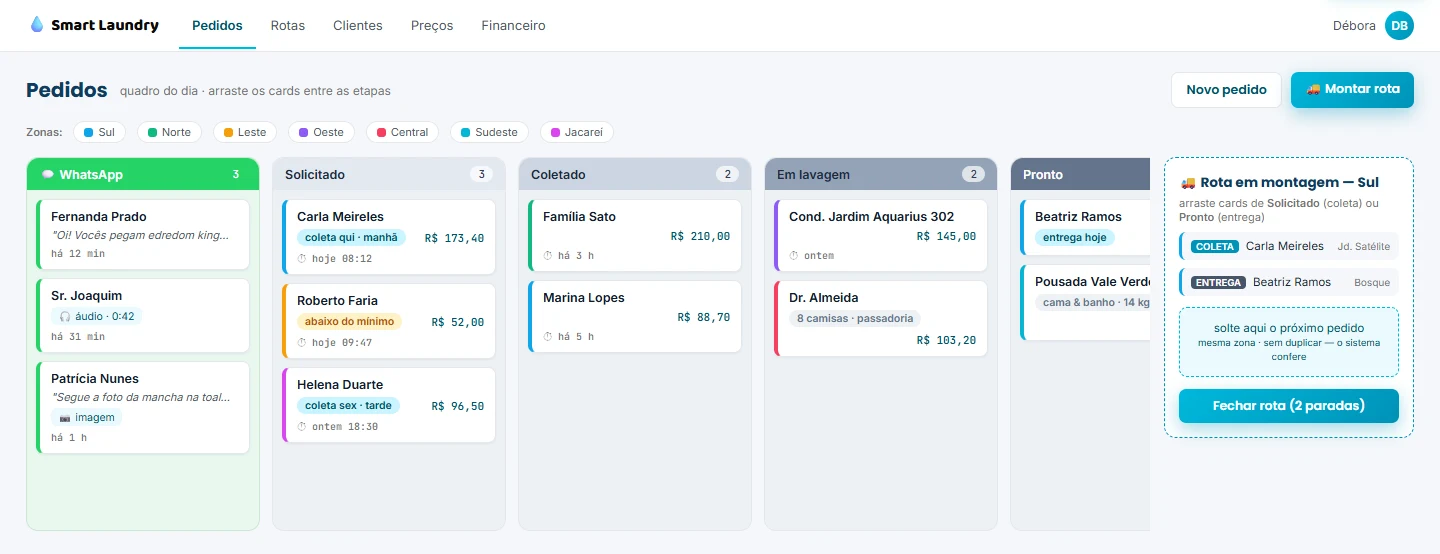The height and width of the screenshot is (554, 1440).
Task: Click the clock icon on Cond. Jardim Aquarius card
Action: click(x=794, y=256)
